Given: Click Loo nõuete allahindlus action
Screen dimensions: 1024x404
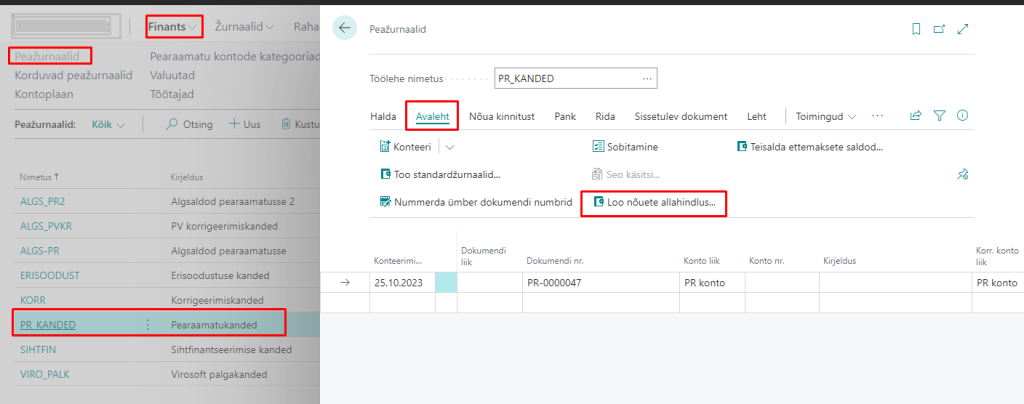Looking at the screenshot, I should coord(654,202).
